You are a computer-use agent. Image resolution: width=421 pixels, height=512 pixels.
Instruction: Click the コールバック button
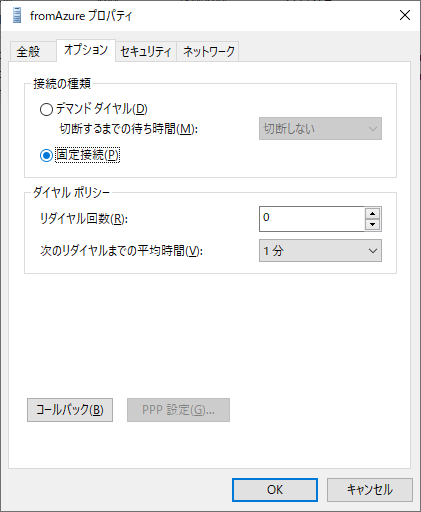coord(70,410)
